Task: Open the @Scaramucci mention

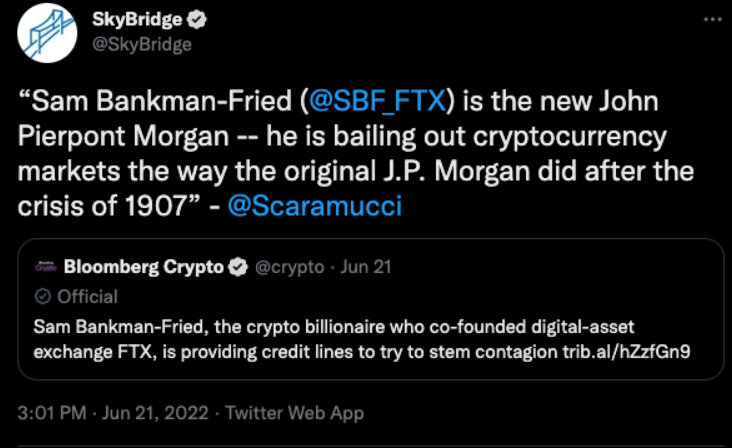Action: pos(315,206)
